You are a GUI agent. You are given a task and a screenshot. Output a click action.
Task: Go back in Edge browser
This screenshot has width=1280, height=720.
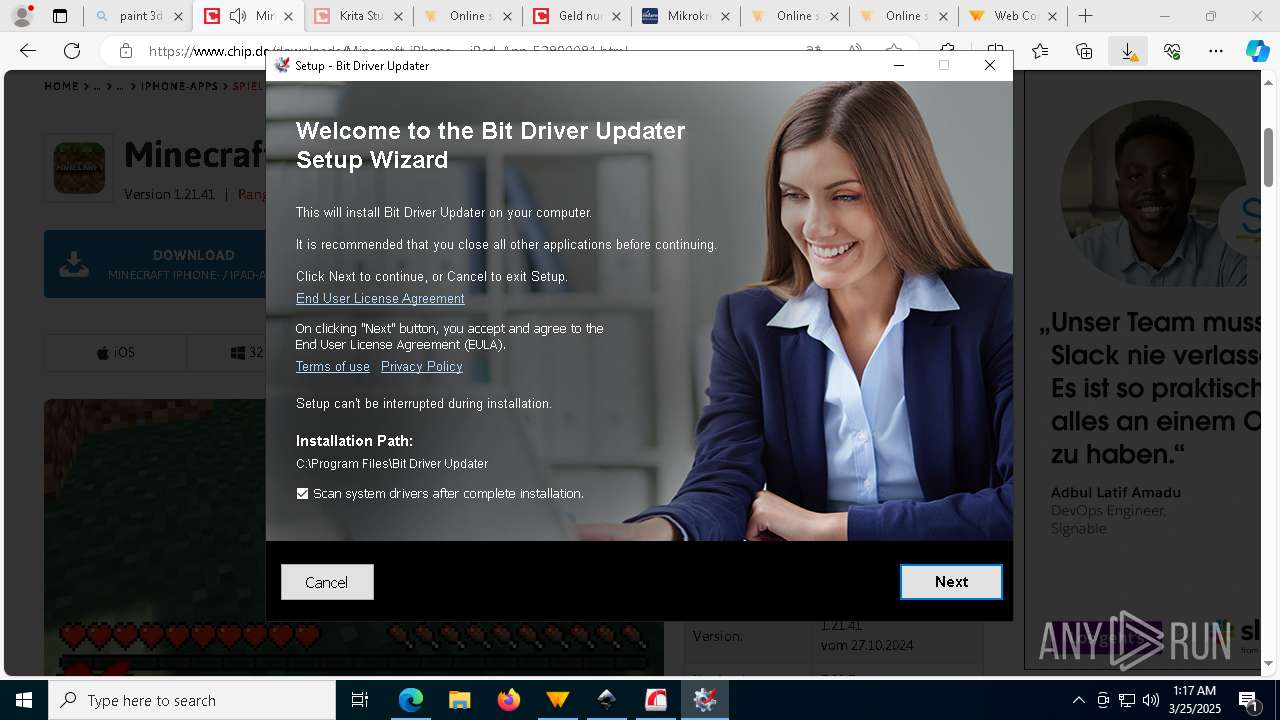28,51
